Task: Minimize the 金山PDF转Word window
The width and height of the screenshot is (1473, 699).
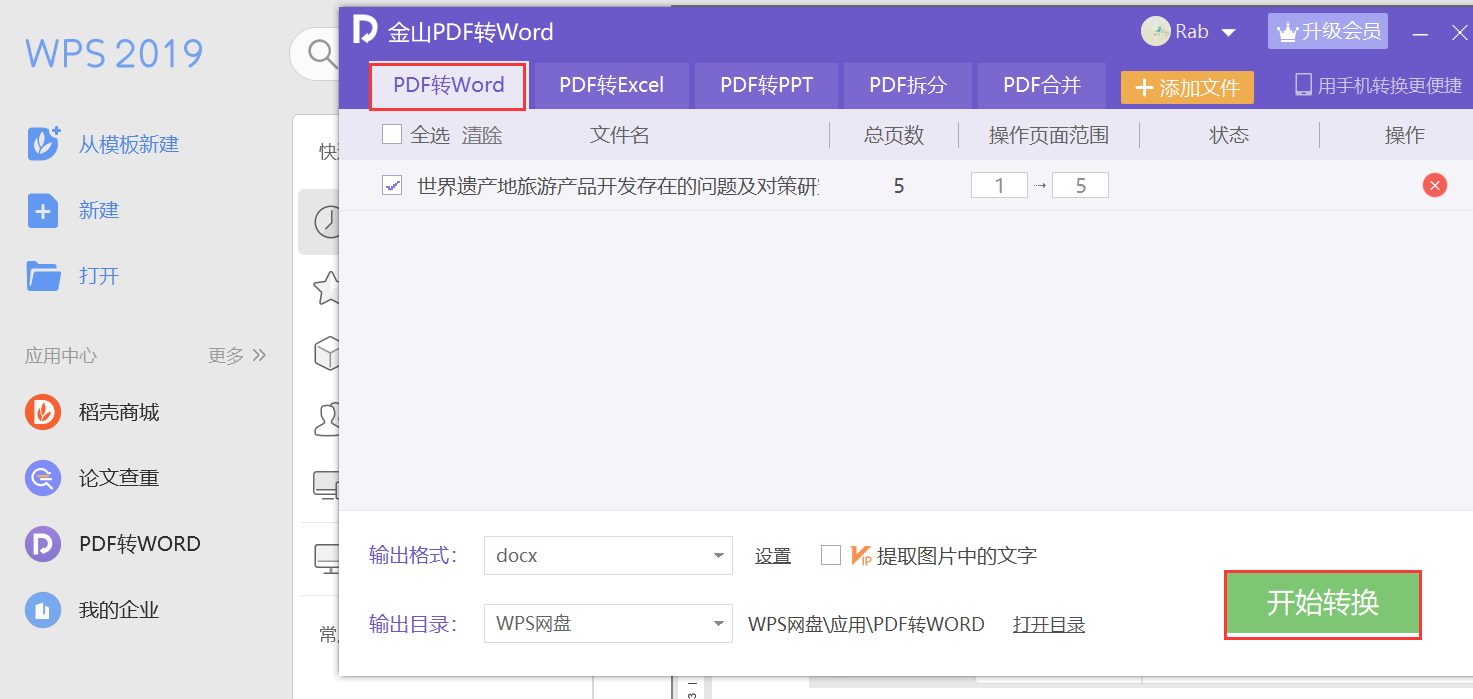Action: (1420, 33)
